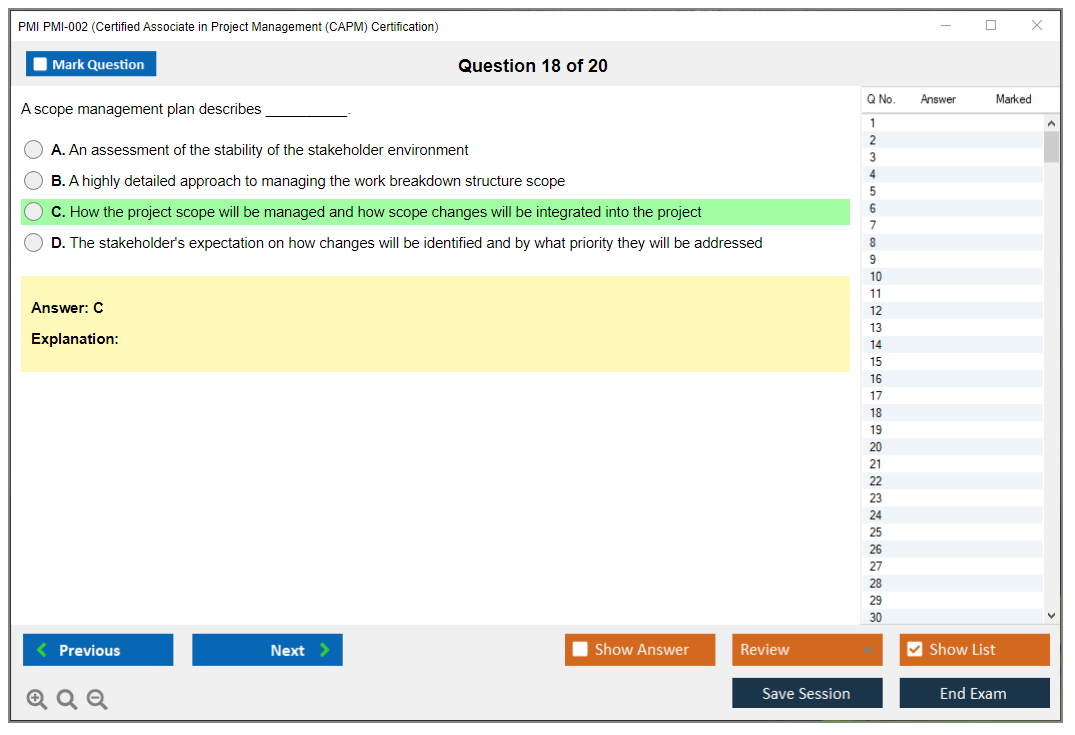
Task: Choose answer B about work breakdown structure
Action: [34, 181]
